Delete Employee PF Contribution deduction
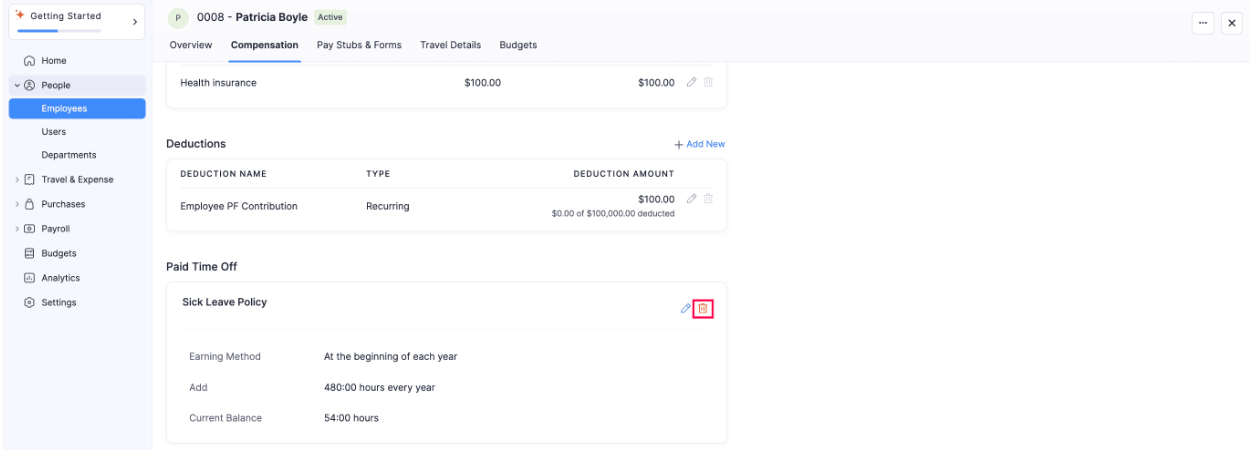This screenshot has width=1256, height=450. pos(708,199)
